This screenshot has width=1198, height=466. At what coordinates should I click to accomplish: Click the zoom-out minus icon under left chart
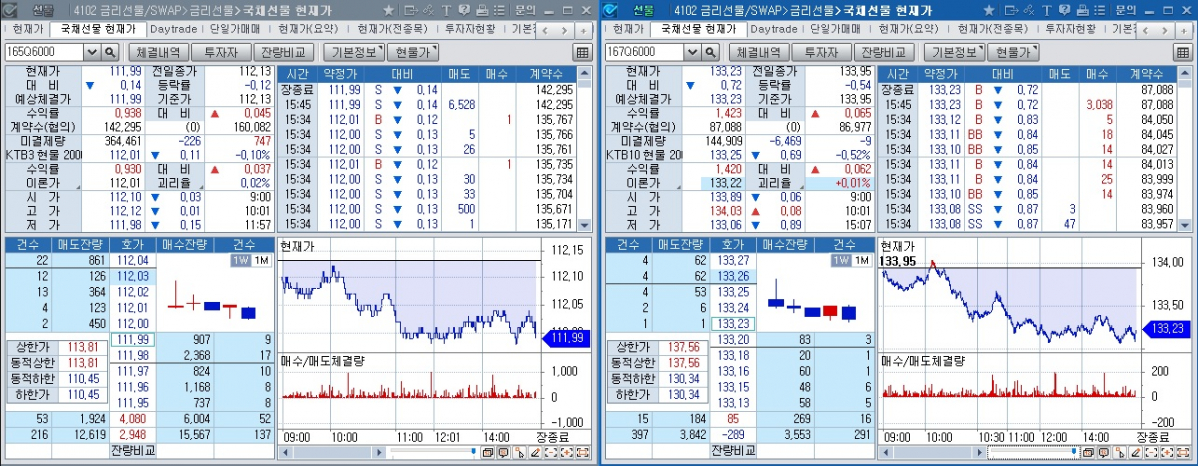[x=551, y=452]
